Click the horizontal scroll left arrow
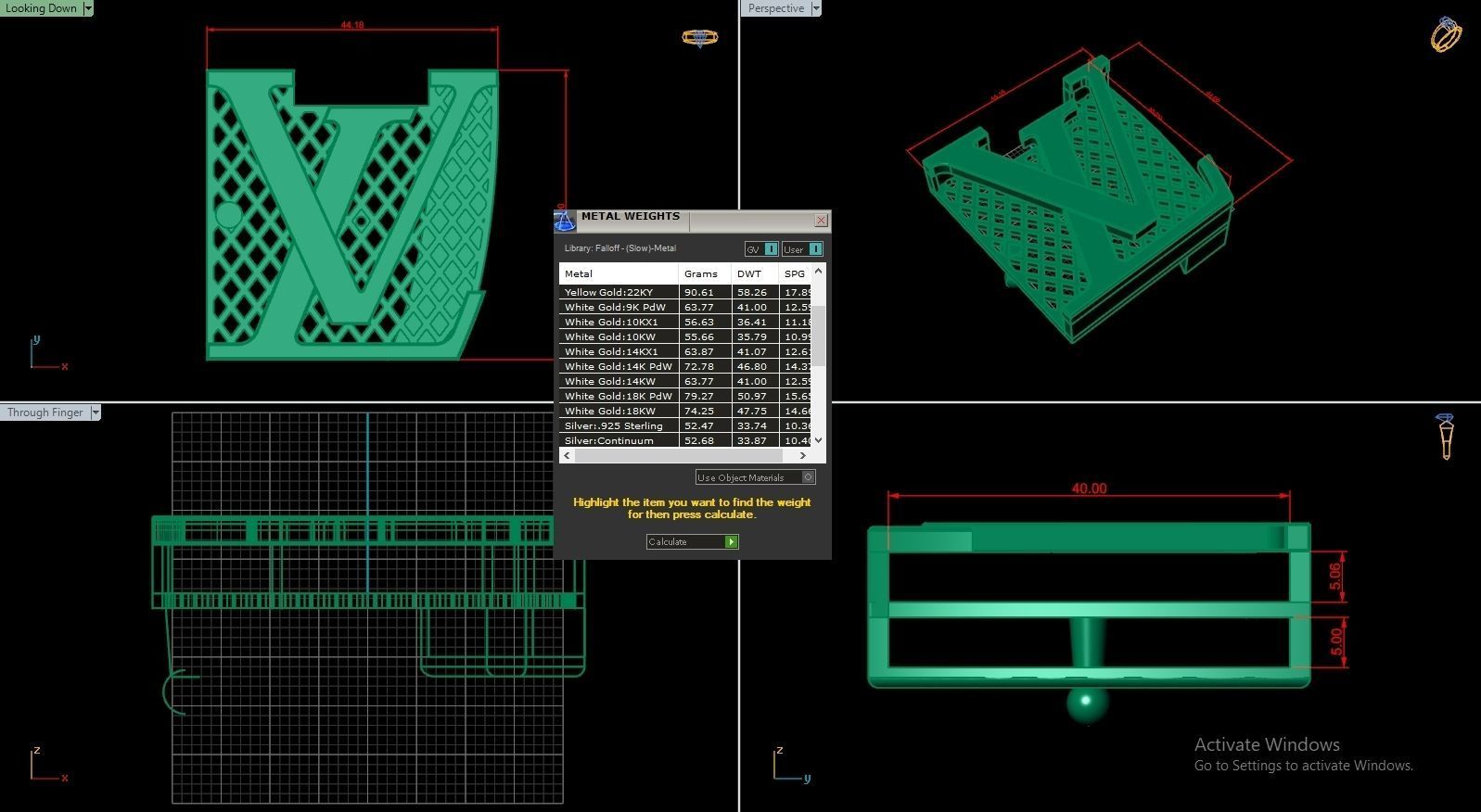The height and width of the screenshot is (812, 1481). (566, 455)
